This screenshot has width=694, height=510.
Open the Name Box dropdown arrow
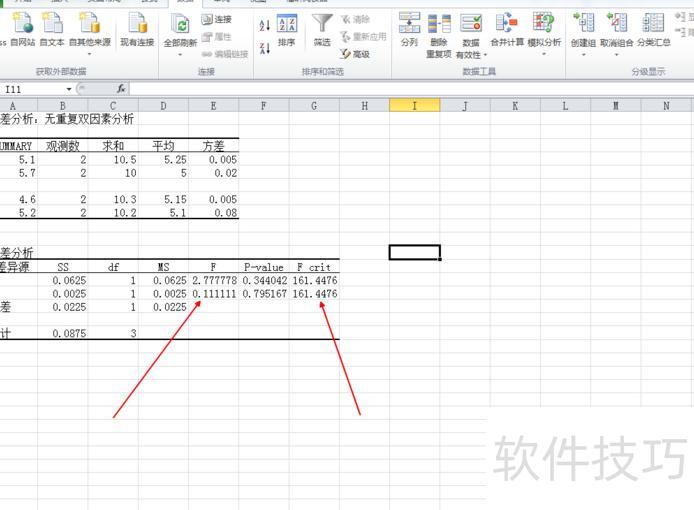pos(69,89)
